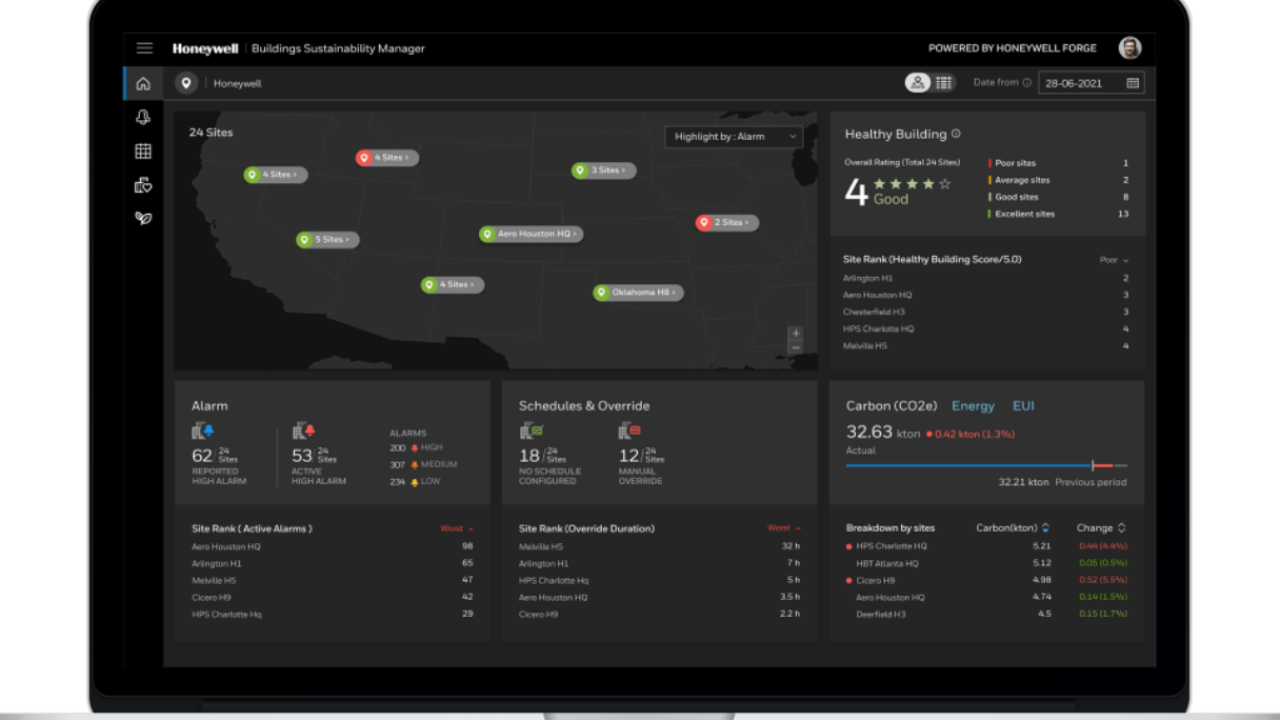Select the Poor sites legend row

(x=1058, y=163)
